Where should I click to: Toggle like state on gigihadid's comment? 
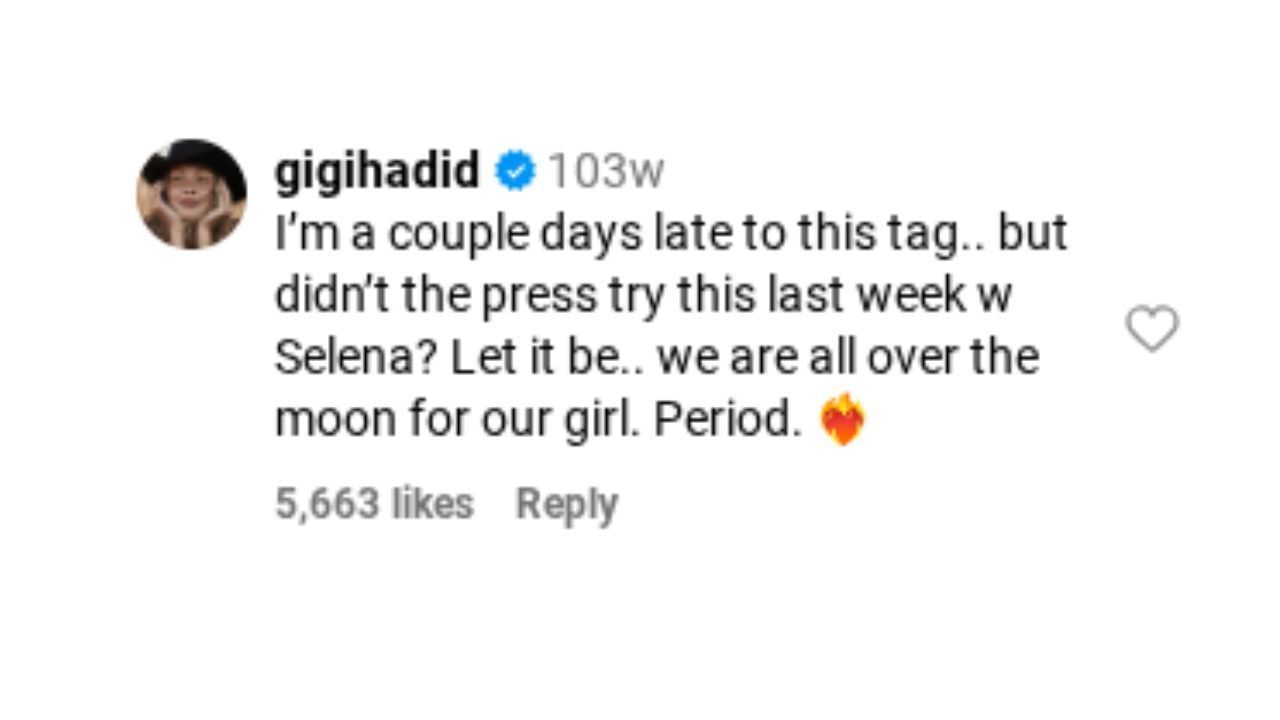pyautogui.click(x=1152, y=328)
